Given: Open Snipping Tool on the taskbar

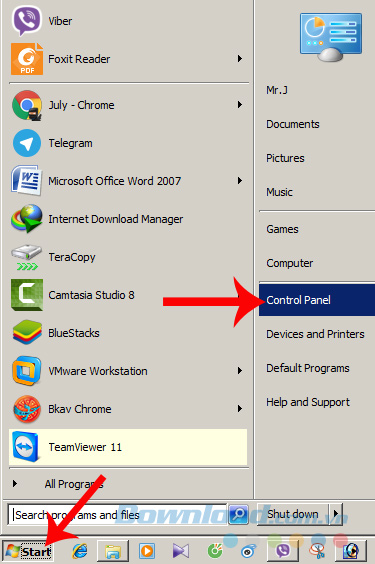Looking at the screenshot, I should click(317, 551).
